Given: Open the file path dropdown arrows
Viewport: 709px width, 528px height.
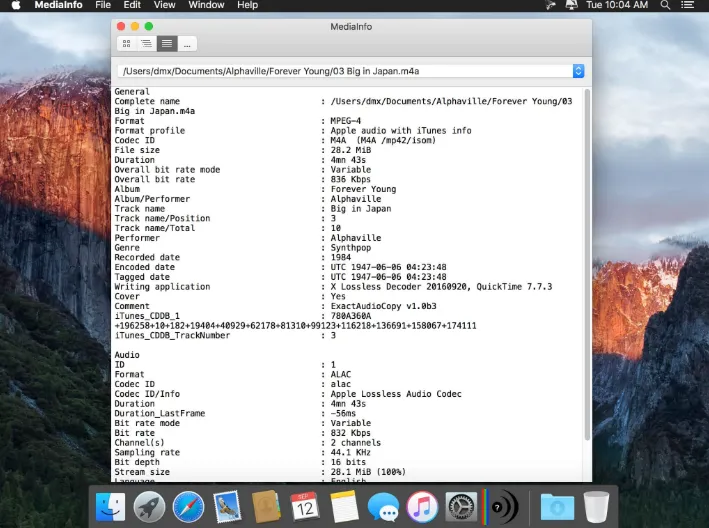Looking at the screenshot, I should tap(578, 71).
